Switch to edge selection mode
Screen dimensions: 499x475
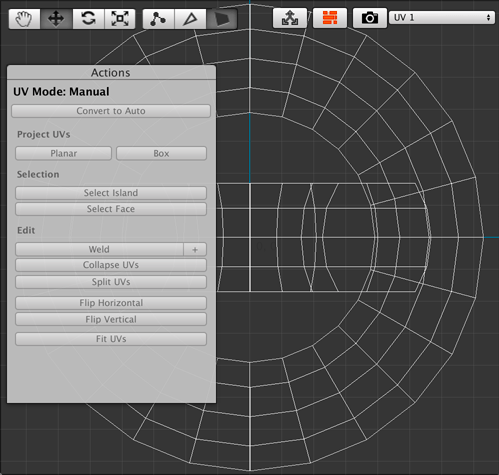point(190,19)
